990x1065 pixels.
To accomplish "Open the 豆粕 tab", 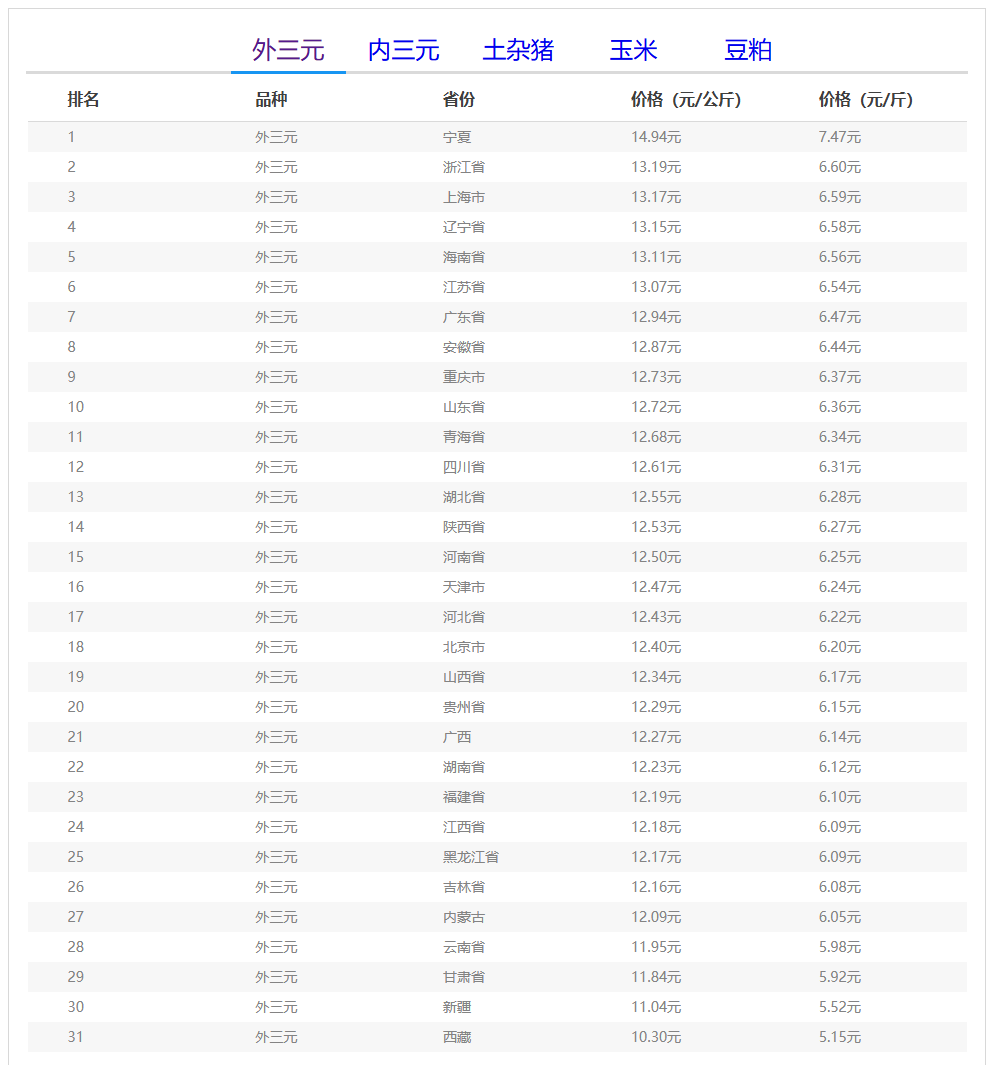I will pos(748,50).
